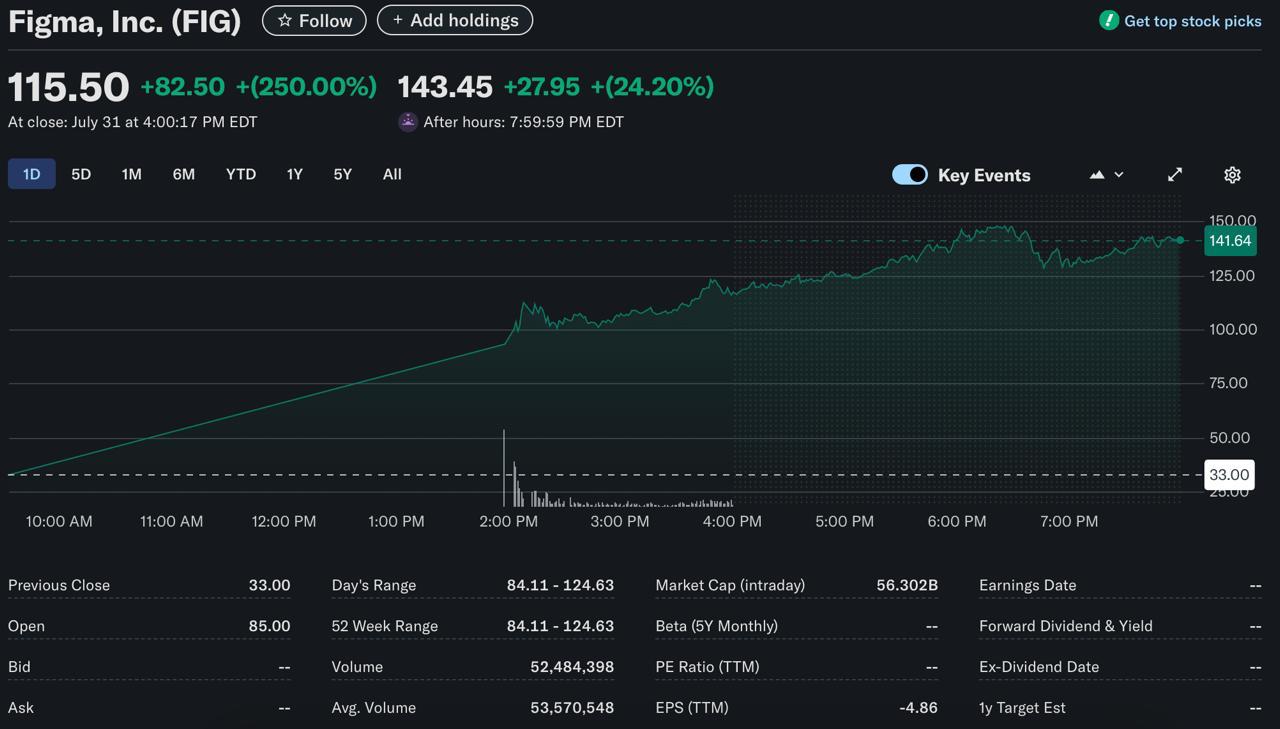This screenshot has width=1280, height=729.
Task: Click the 141.64 current price label
Action: 1230,241
